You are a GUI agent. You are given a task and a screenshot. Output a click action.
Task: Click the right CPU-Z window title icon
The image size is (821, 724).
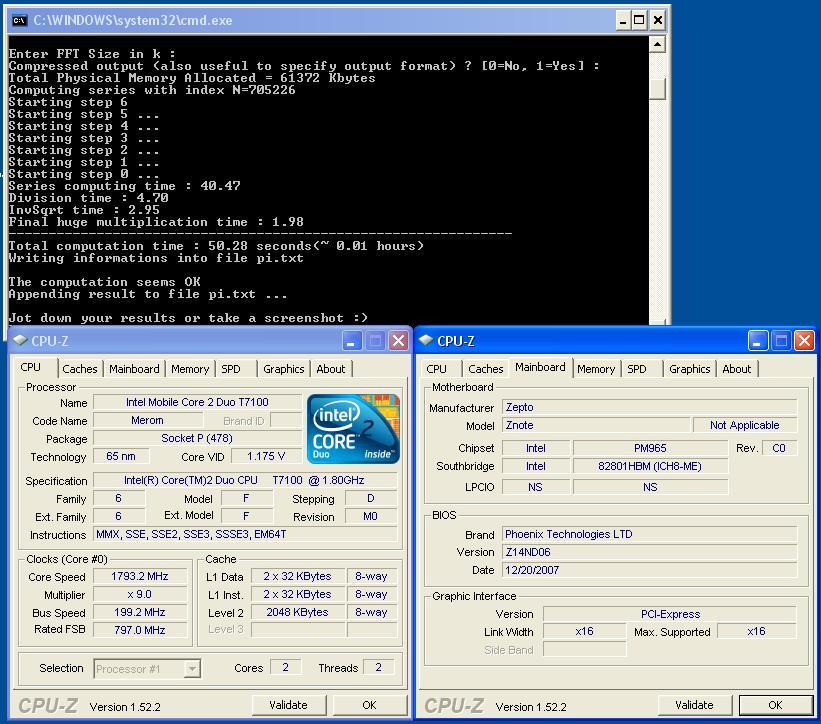click(x=426, y=341)
